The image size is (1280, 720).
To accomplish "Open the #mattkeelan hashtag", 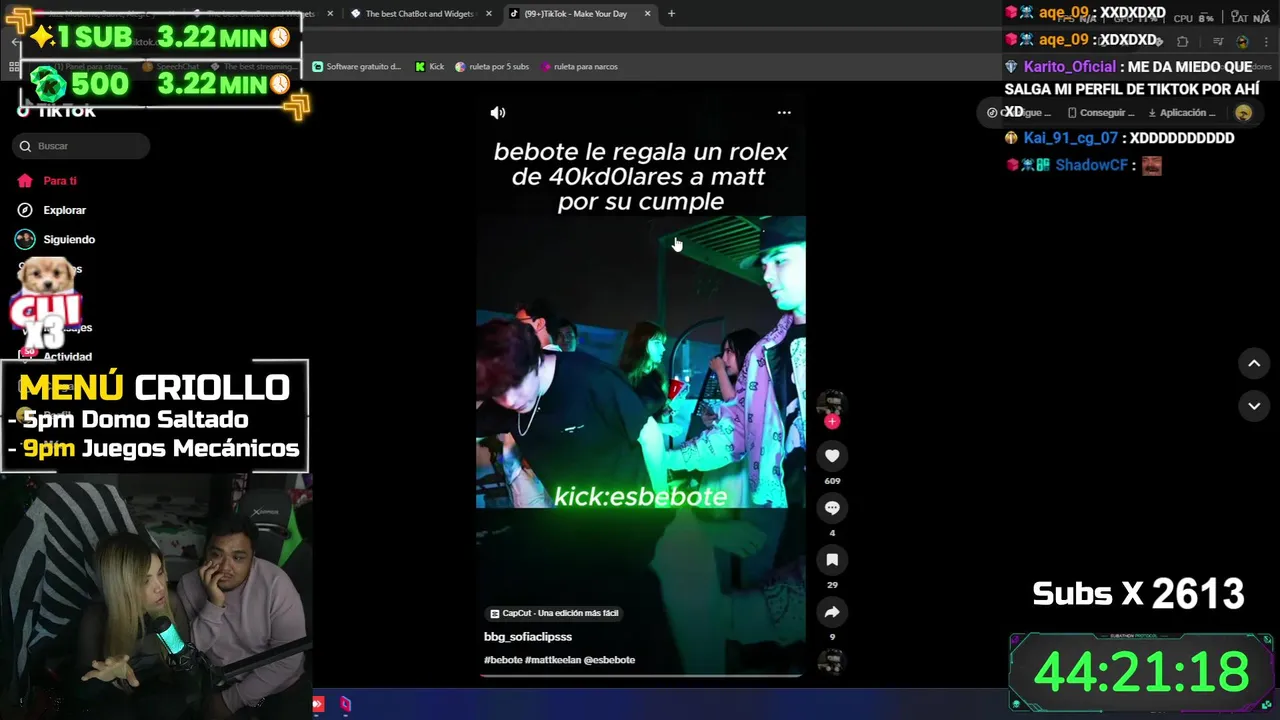I will (x=552, y=660).
